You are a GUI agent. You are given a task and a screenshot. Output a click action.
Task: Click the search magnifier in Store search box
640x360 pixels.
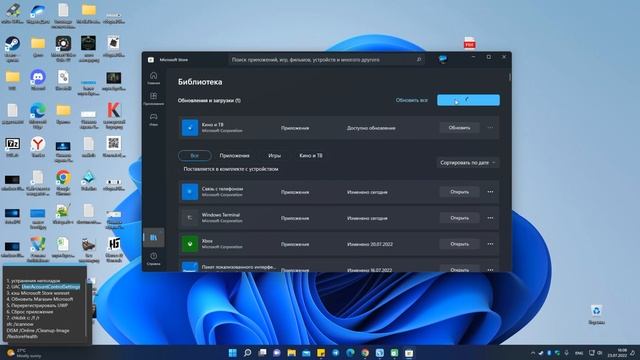coord(419,60)
